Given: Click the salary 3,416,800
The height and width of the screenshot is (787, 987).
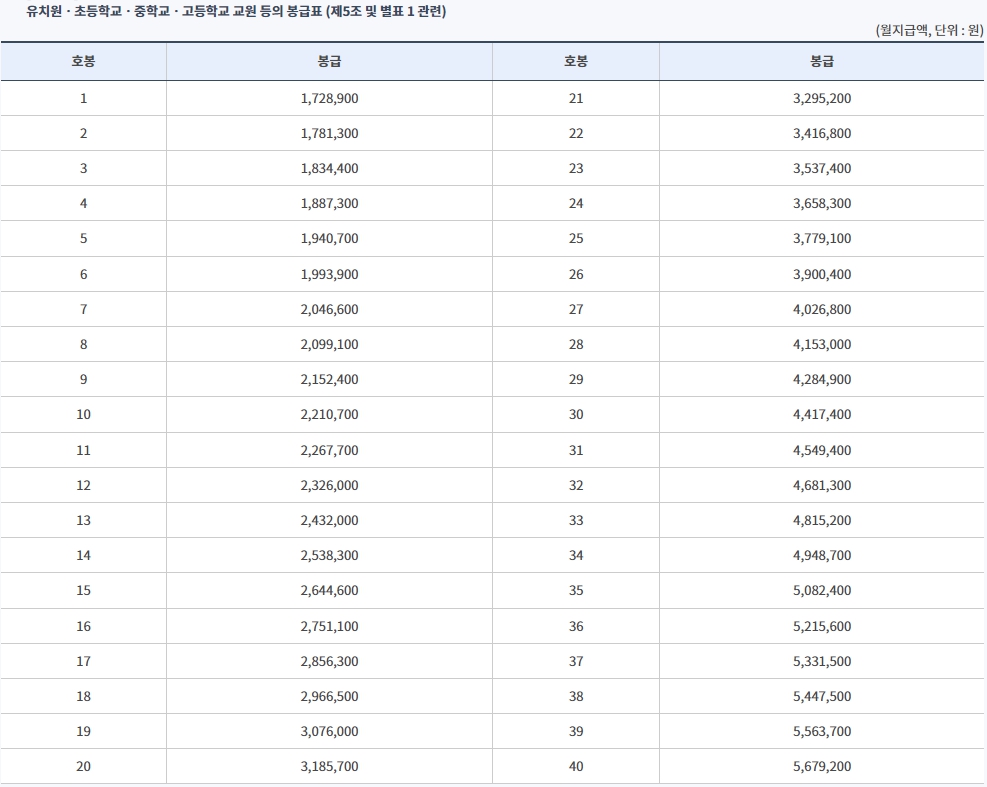Looking at the screenshot, I should (822, 133).
